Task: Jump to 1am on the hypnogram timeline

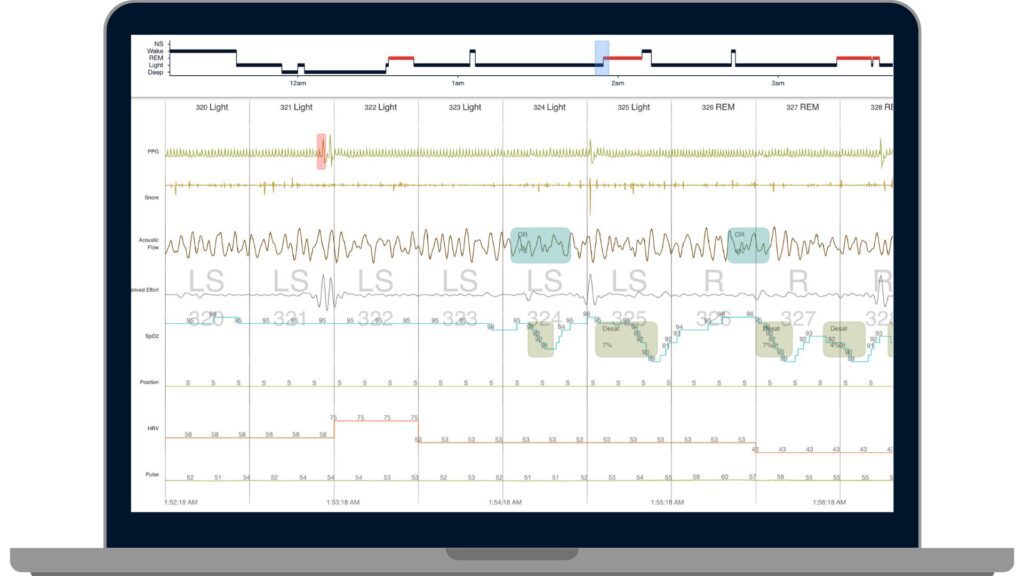Action: tap(457, 79)
